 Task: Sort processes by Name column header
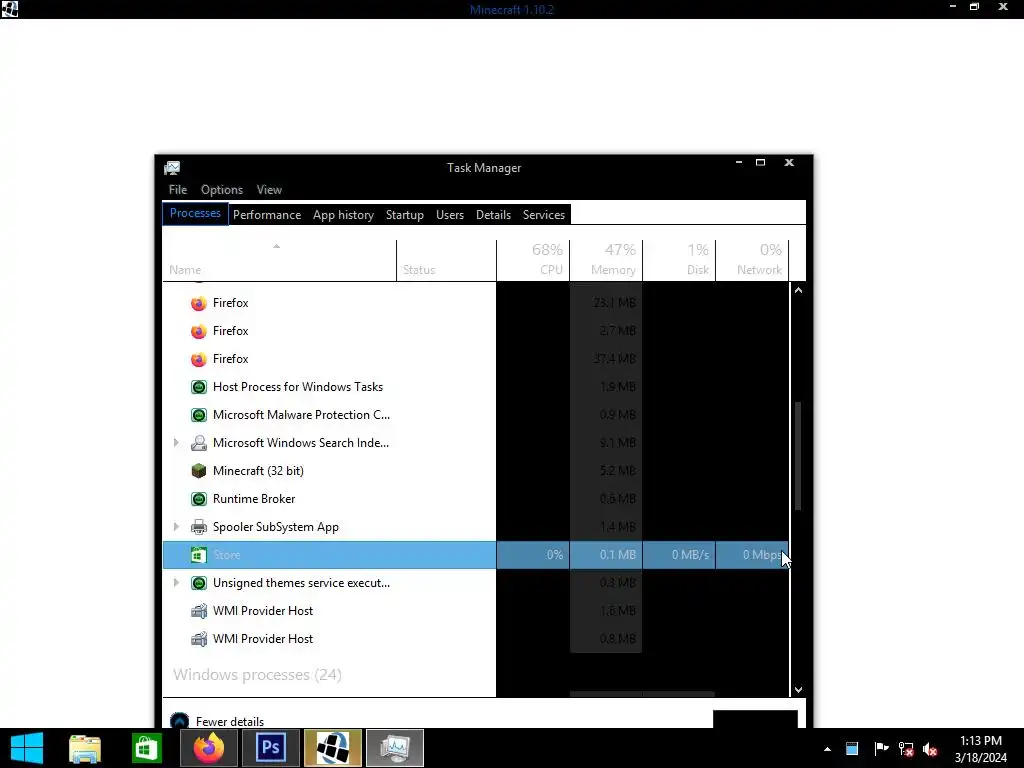point(279,261)
